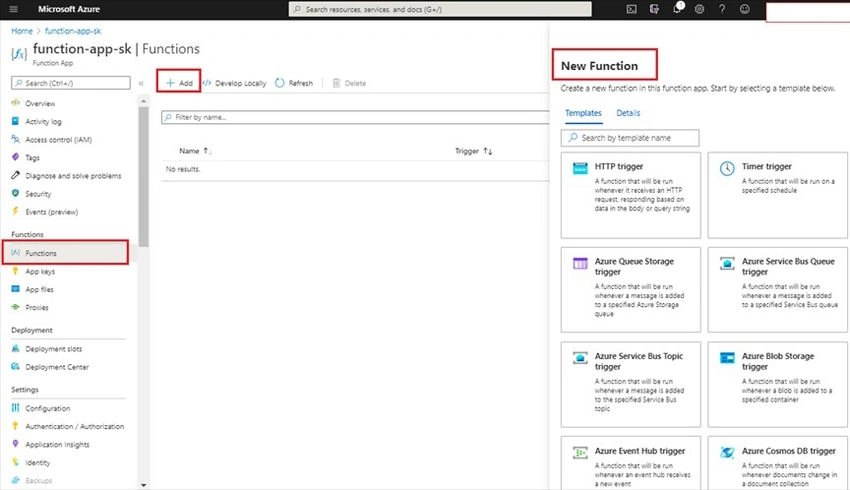Open portal settings gear
The width and height of the screenshot is (850, 490).
pyautogui.click(x=699, y=9)
